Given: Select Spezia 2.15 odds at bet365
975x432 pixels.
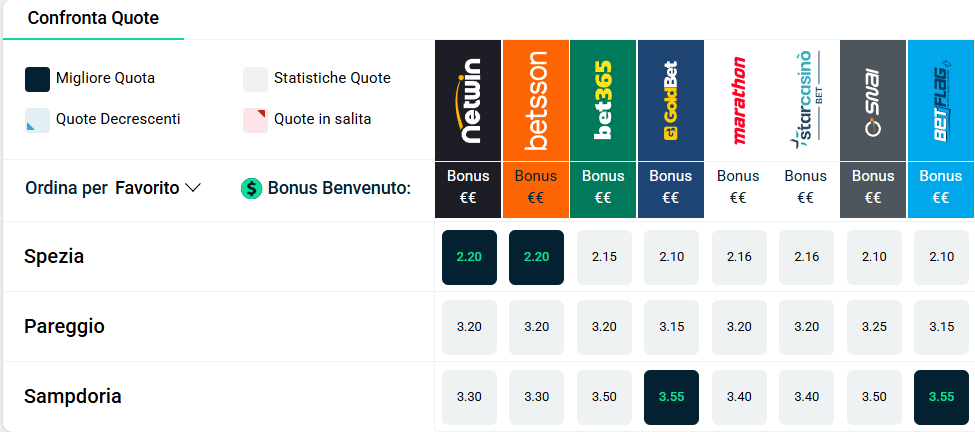Looking at the screenshot, I should (x=604, y=257).
